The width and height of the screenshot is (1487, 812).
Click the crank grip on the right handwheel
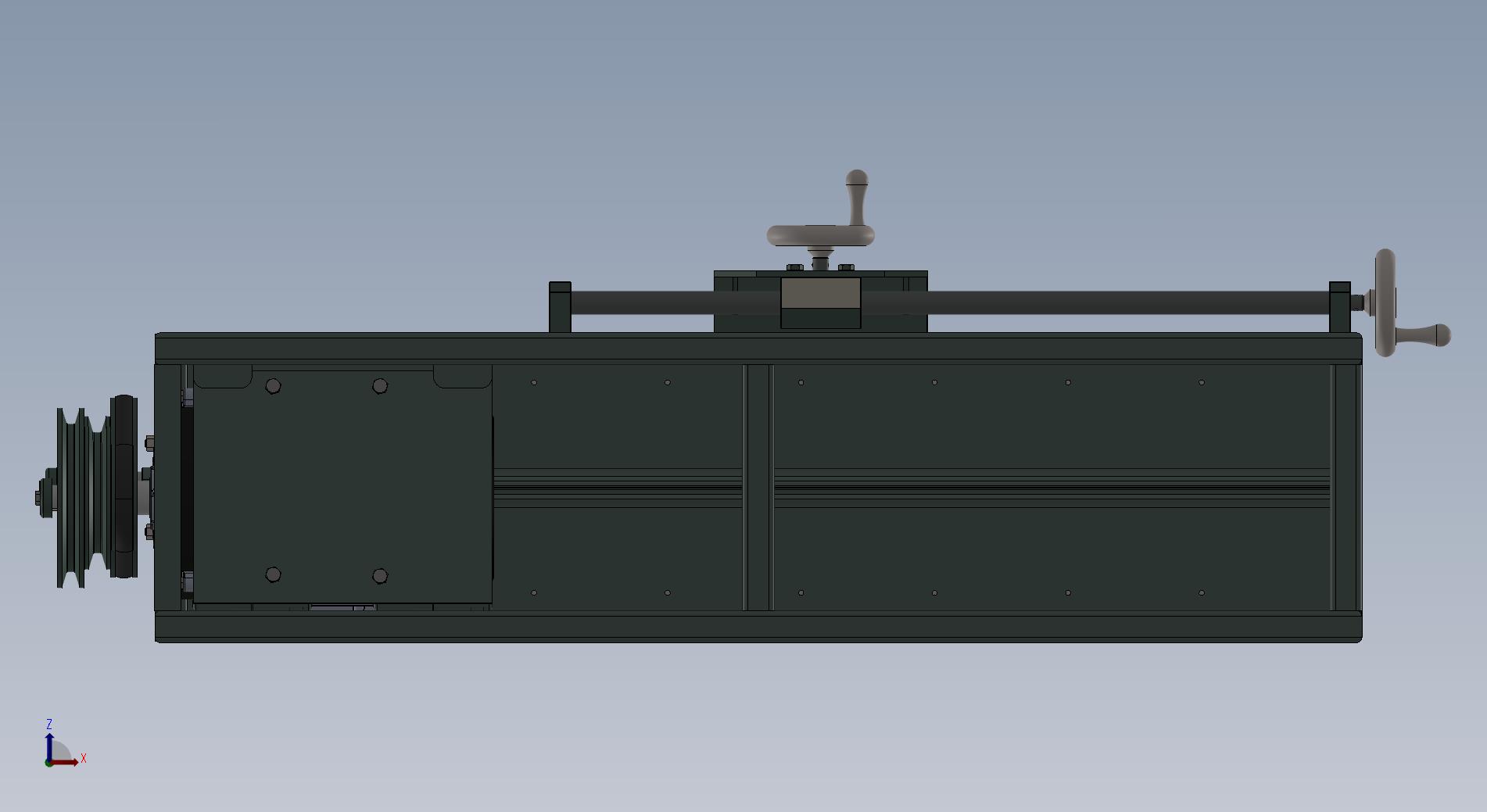point(1425,335)
